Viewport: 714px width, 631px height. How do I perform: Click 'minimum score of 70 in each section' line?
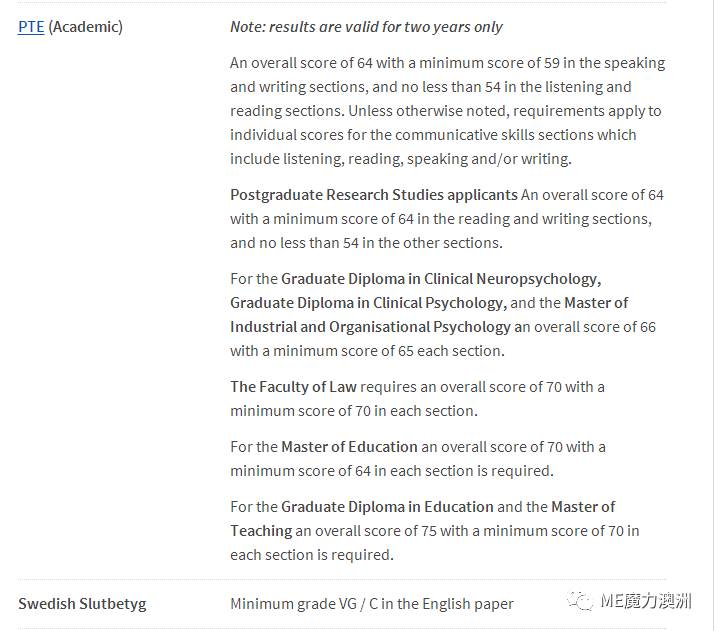click(x=354, y=411)
